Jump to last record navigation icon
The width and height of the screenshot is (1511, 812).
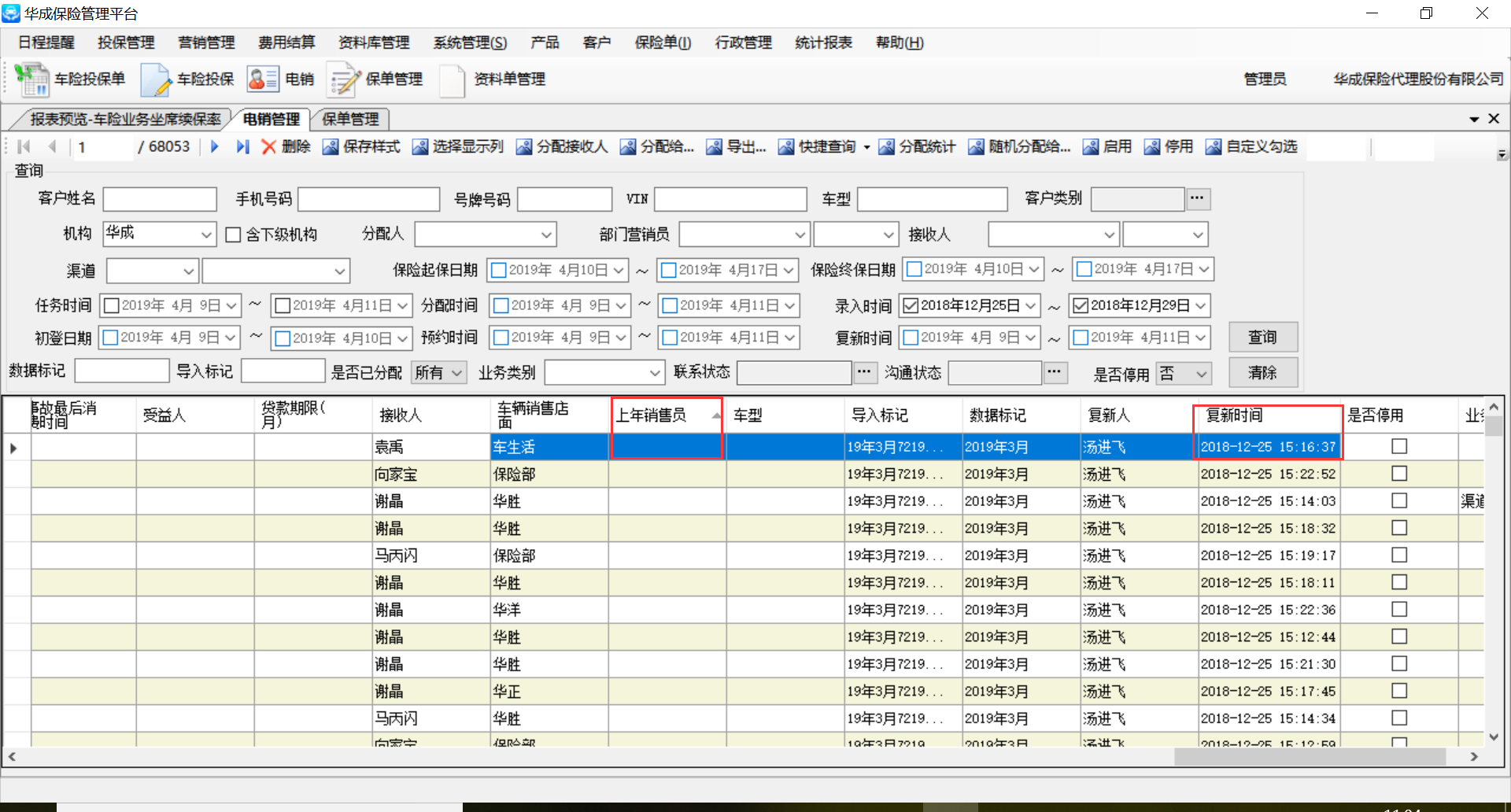coord(242,147)
